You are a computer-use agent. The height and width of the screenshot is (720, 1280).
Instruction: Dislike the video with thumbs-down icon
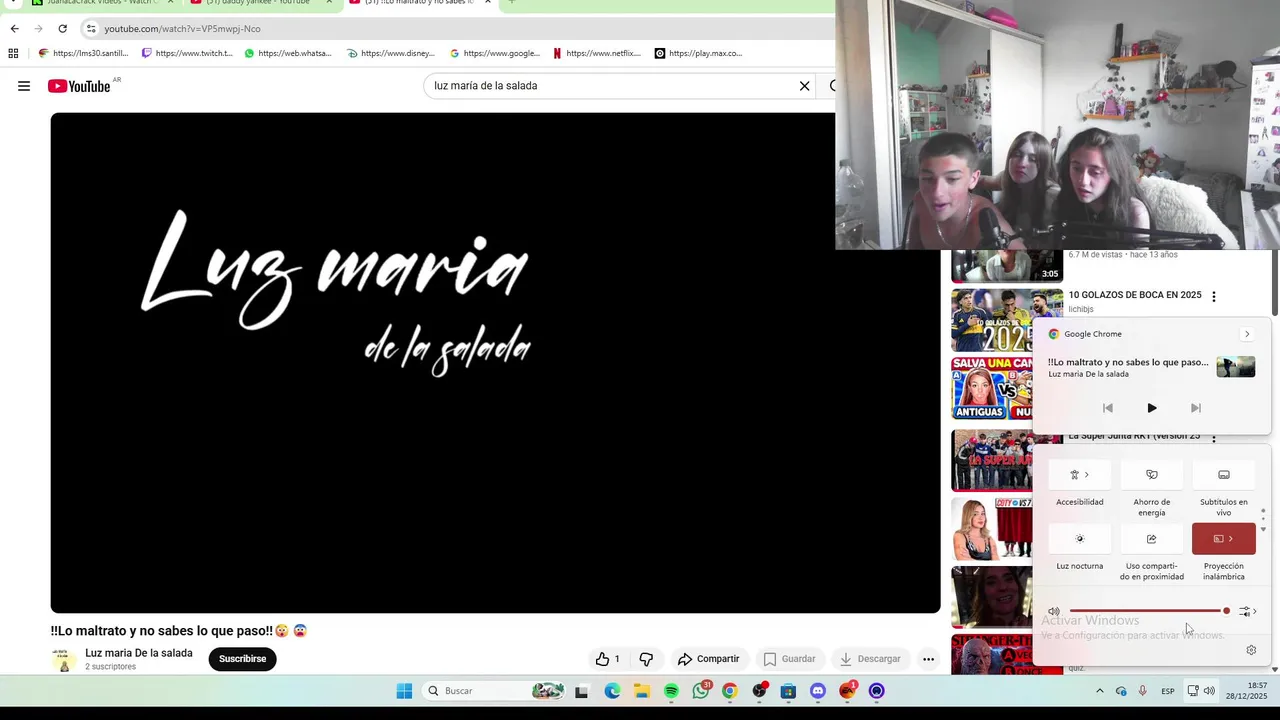pos(646,659)
